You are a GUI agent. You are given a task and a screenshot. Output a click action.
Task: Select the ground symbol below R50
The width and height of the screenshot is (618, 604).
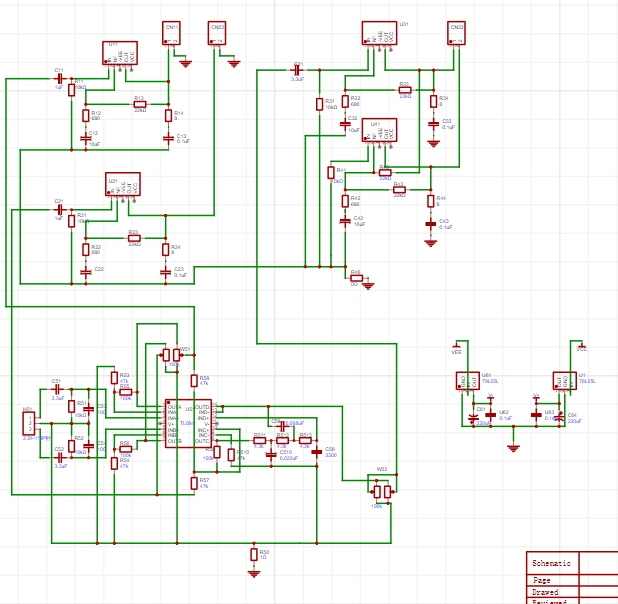[x=254, y=574]
